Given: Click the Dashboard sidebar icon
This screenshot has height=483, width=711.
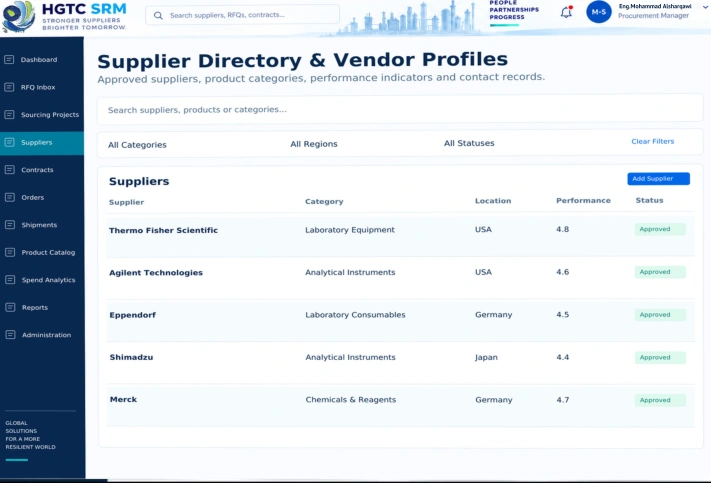Looking at the screenshot, I should 9,59.
